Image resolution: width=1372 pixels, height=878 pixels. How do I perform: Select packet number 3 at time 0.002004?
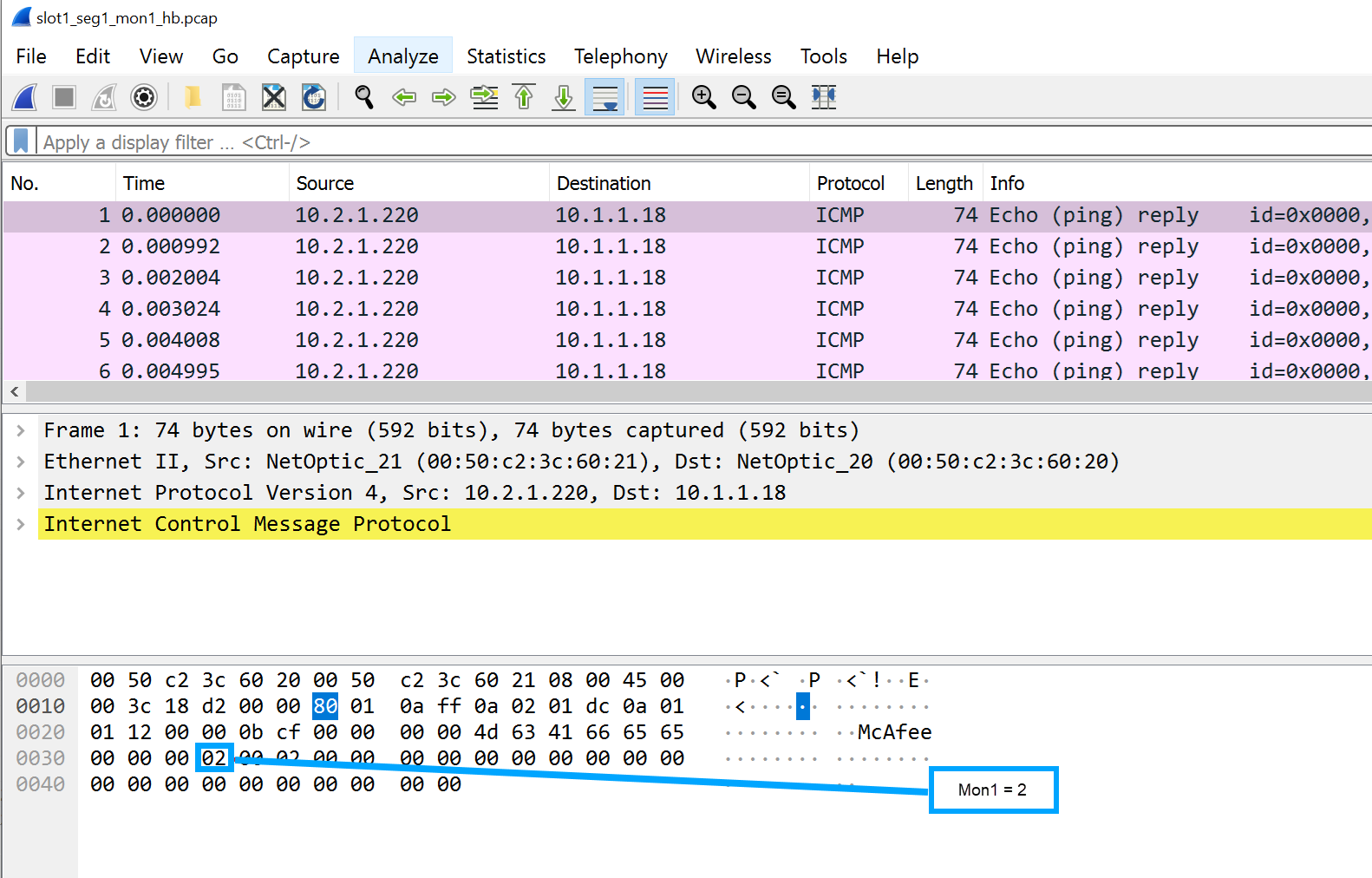coord(687,278)
